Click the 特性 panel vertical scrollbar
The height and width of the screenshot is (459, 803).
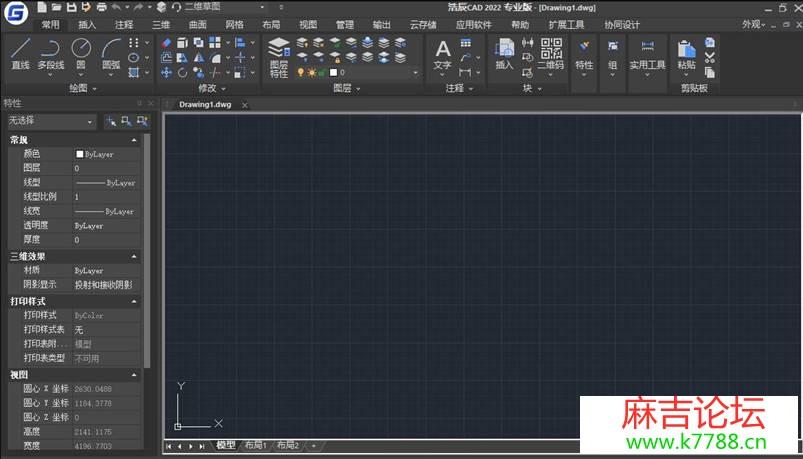(x=147, y=251)
